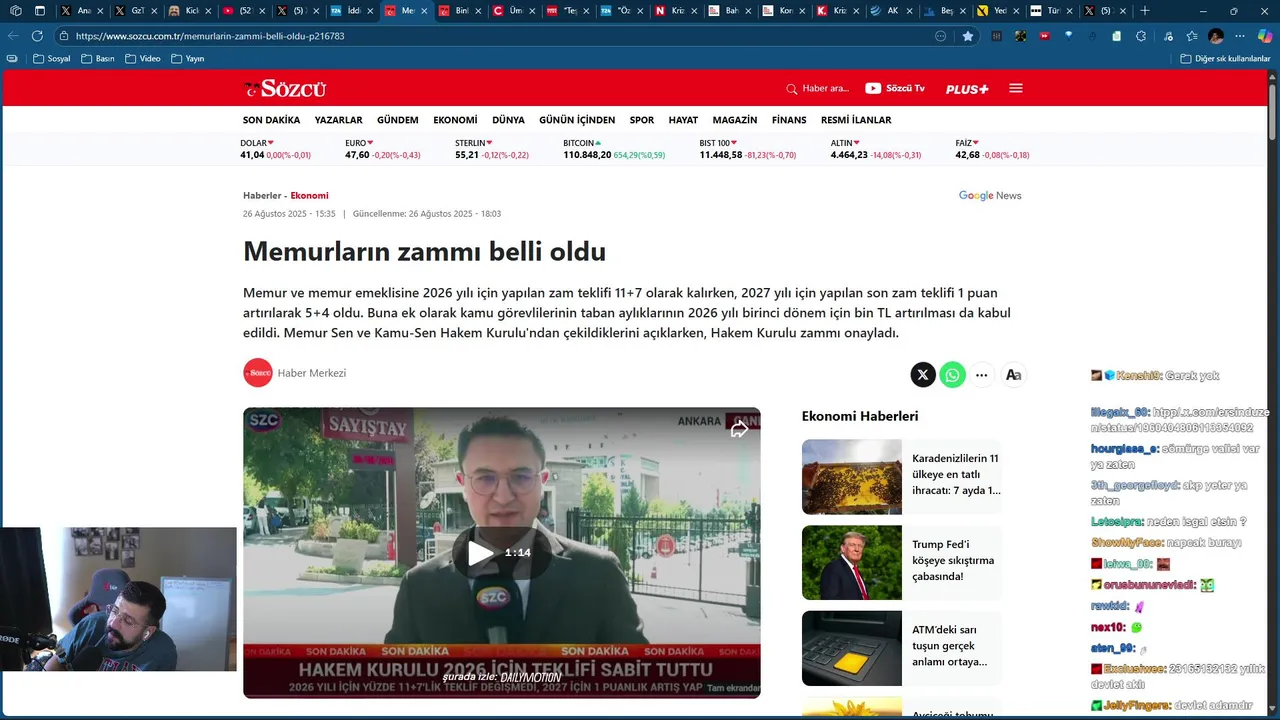
Task: Go to the HAYAT section
Action: [x=683, y=120]
